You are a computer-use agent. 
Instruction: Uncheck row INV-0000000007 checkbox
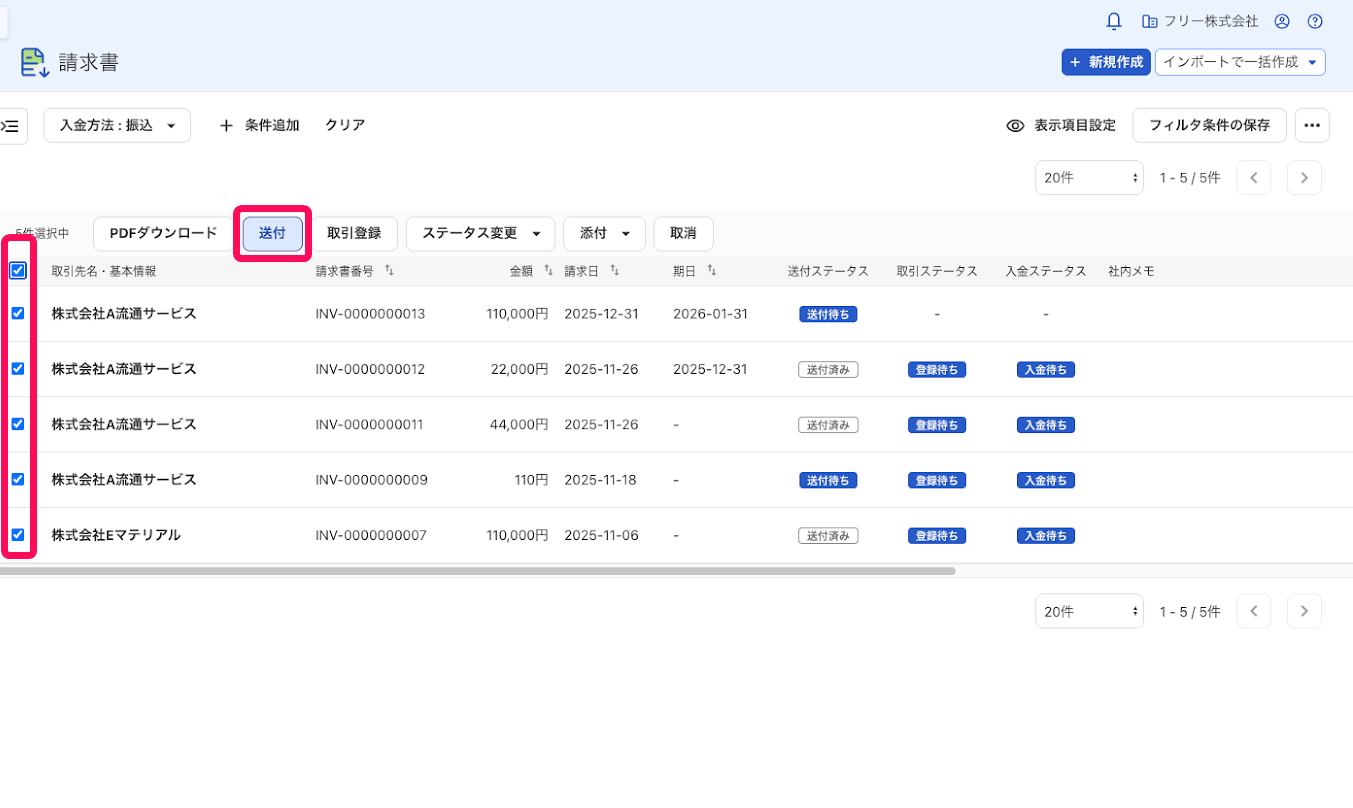18,535
